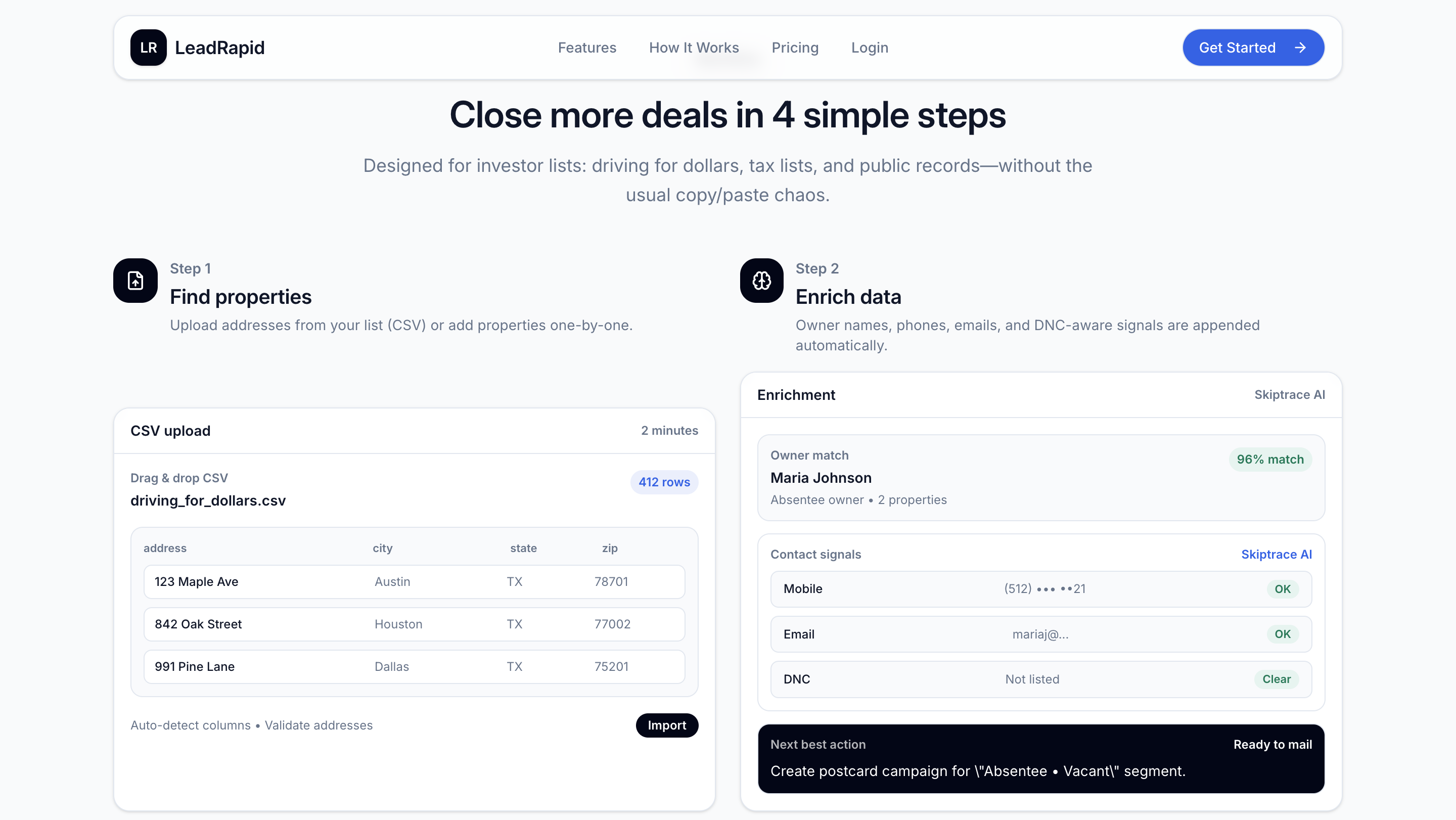
Task: Click the DNC Clear status badge
Action: tap(1276, 679)
